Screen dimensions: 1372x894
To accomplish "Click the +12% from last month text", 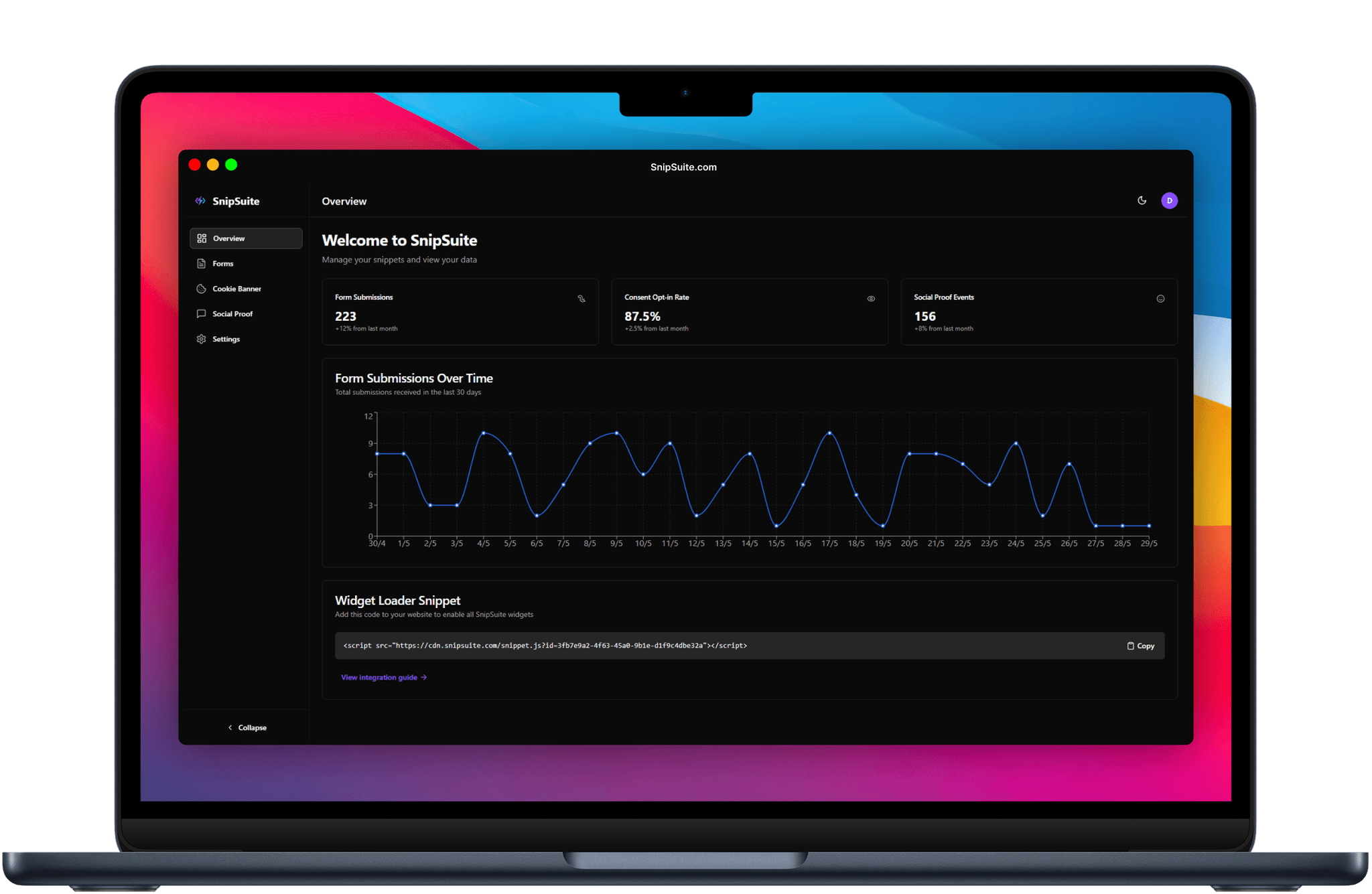I will click(x=366, y=329).
